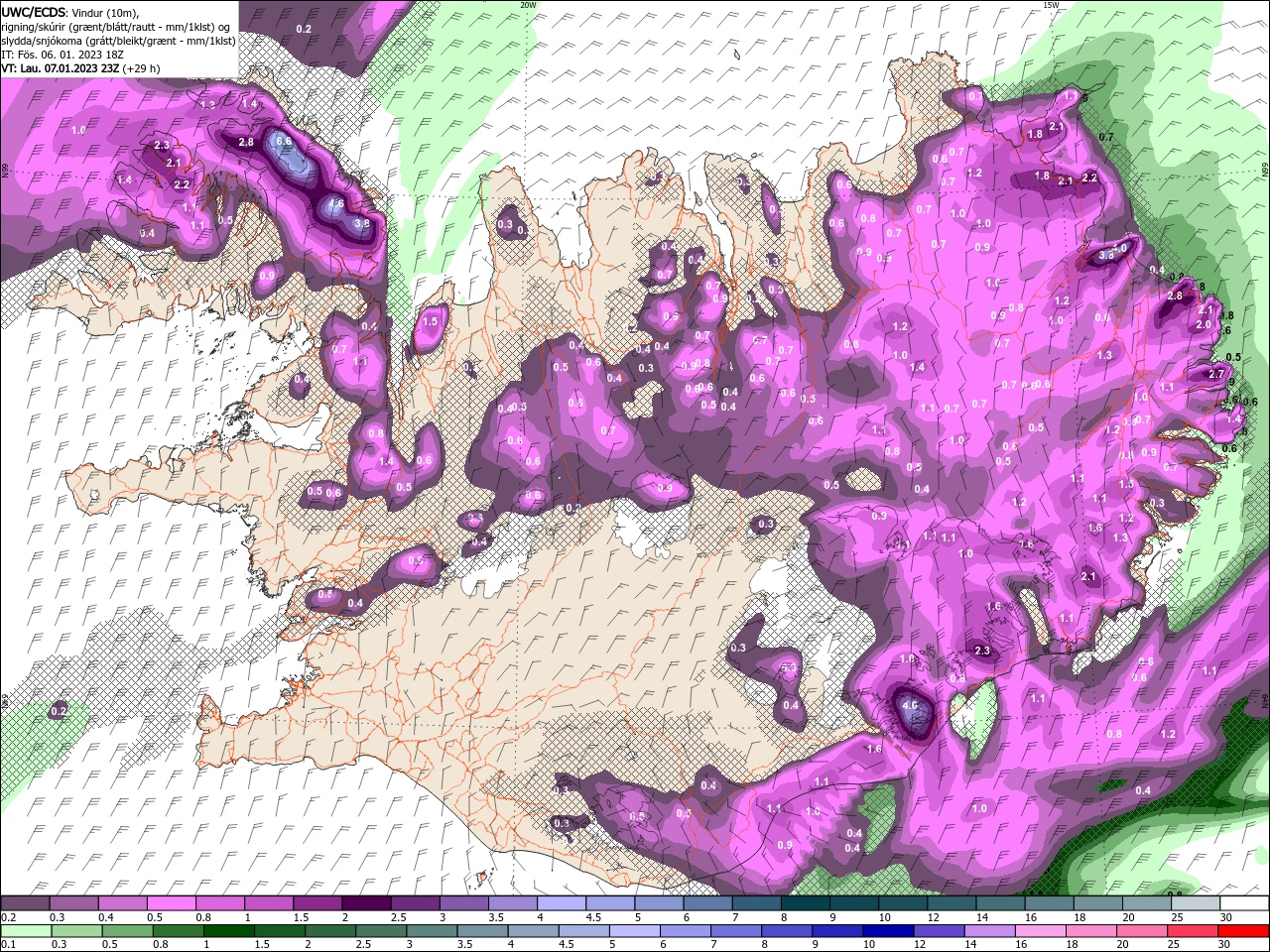Screen dimensions: 1270x952
Task: Click the 'UWC/ECDS: Vindur (10m)' title text
Action: pyautogui.click(x=70, y=12)
